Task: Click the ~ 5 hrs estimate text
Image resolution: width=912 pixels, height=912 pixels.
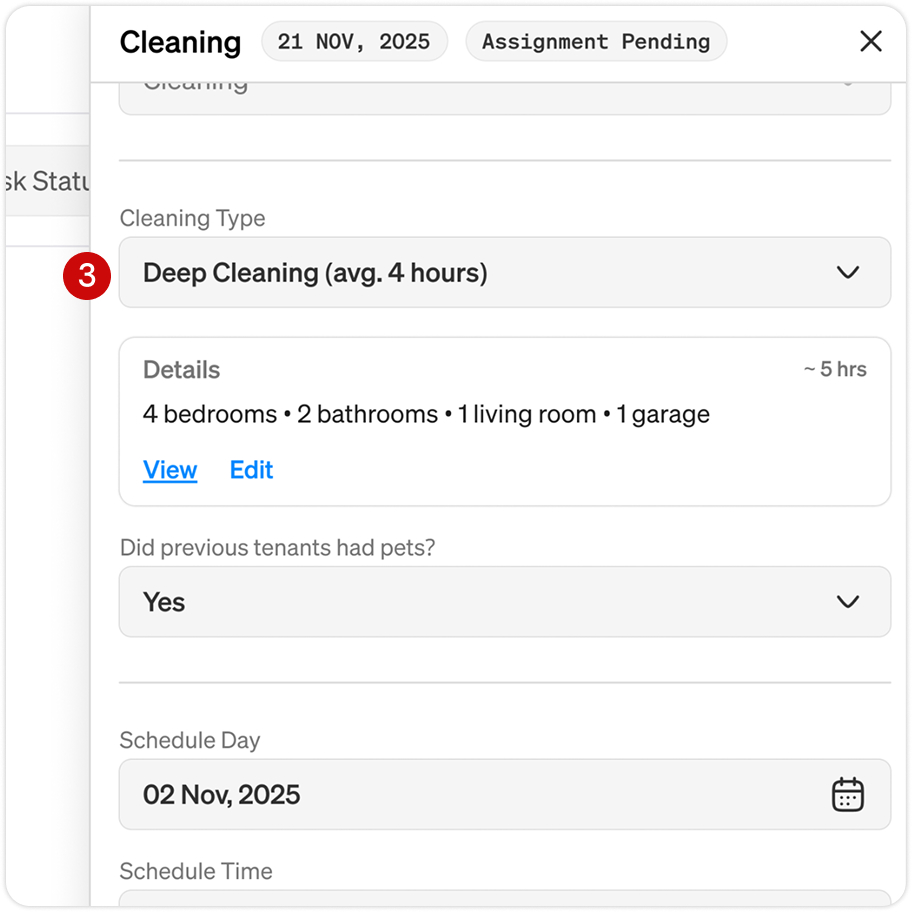Action: pos(834,369)
